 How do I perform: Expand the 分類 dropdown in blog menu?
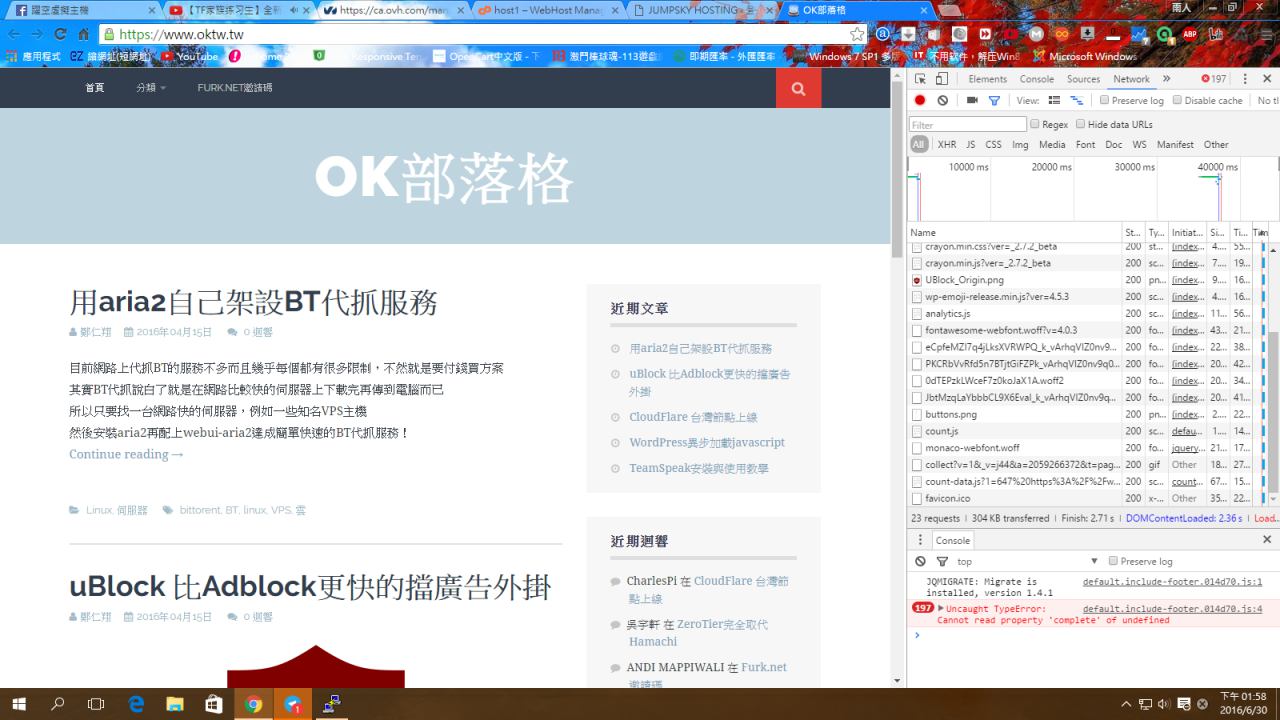[x=151, y=88]
